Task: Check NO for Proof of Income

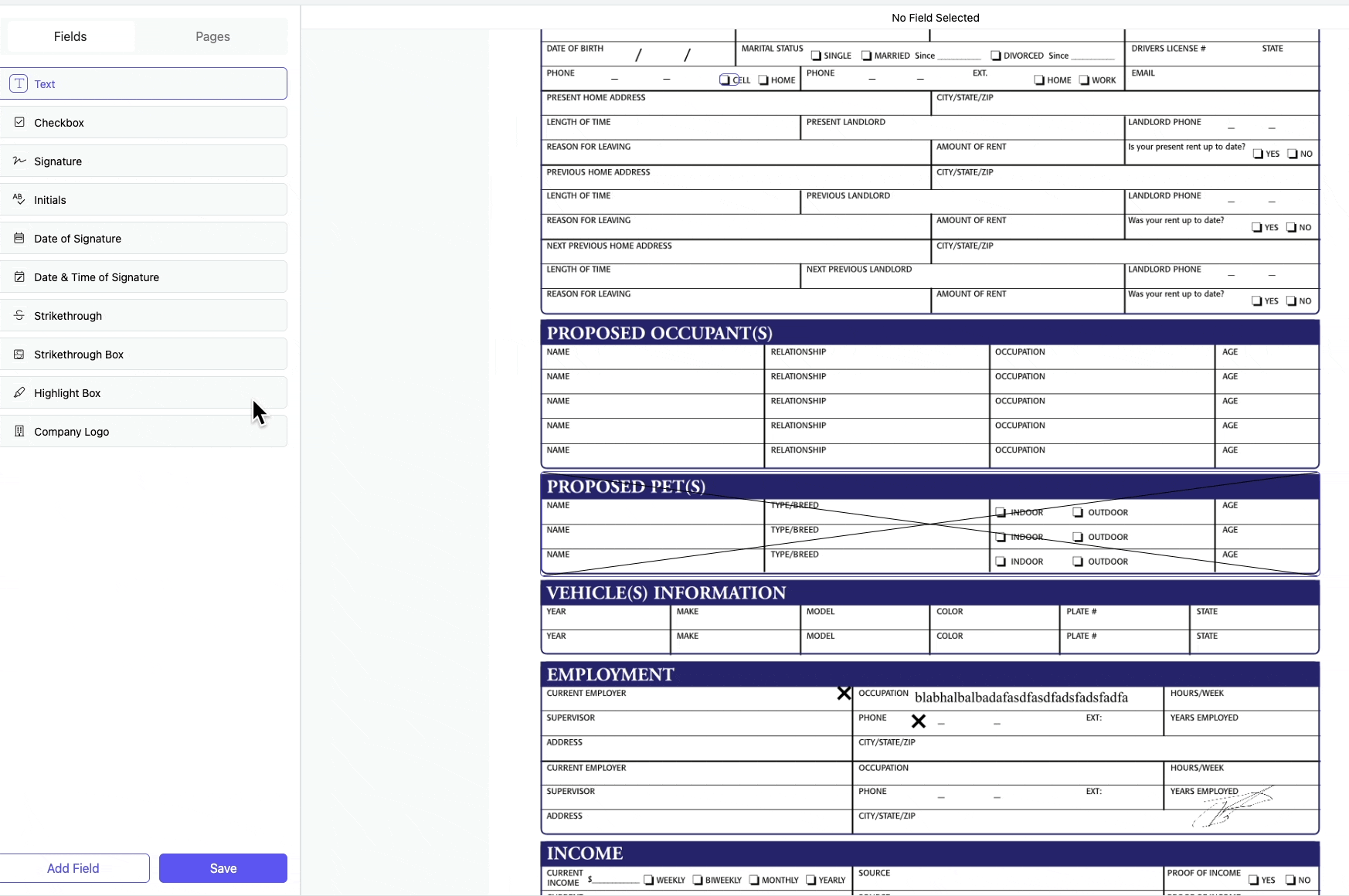Action: (x=1290, y=880)
